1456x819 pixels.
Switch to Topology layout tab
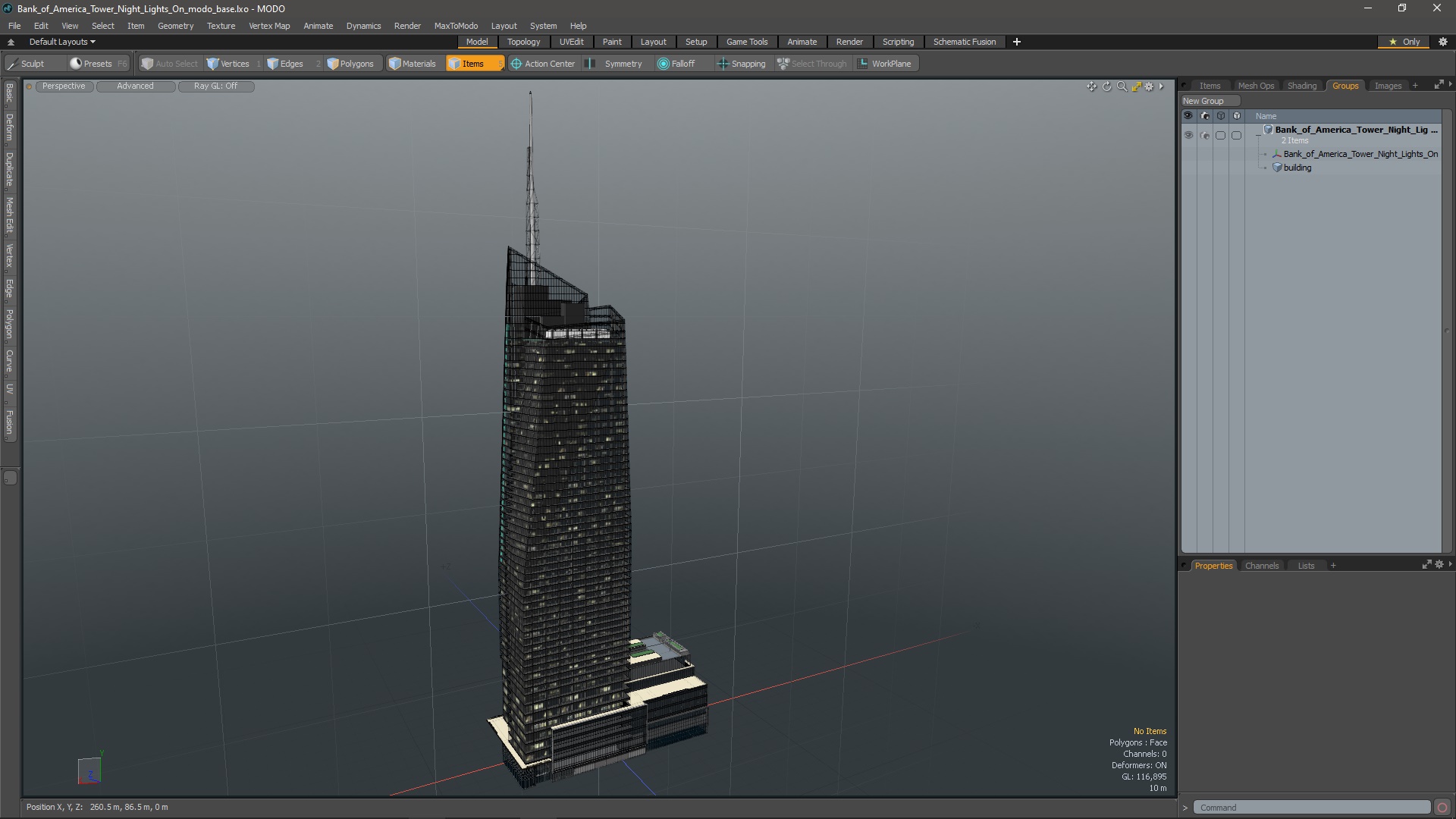523,42
